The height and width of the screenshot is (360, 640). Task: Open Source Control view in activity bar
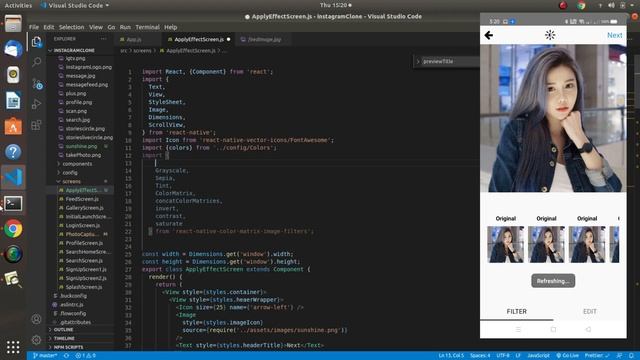(37, 84)
